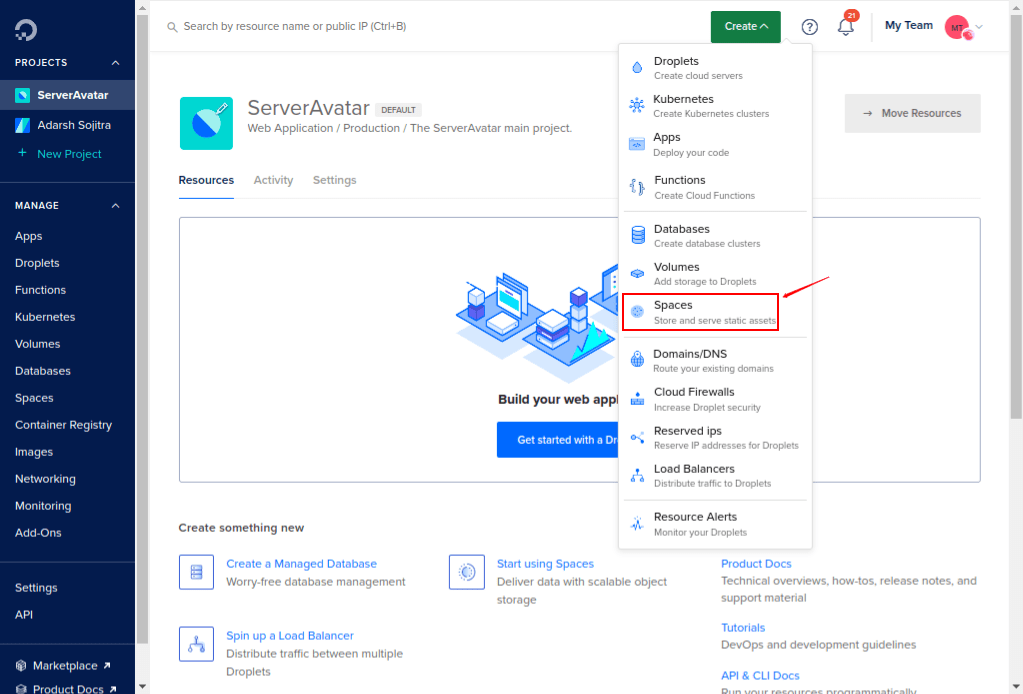Open the project Settings tab

point(335,180)
